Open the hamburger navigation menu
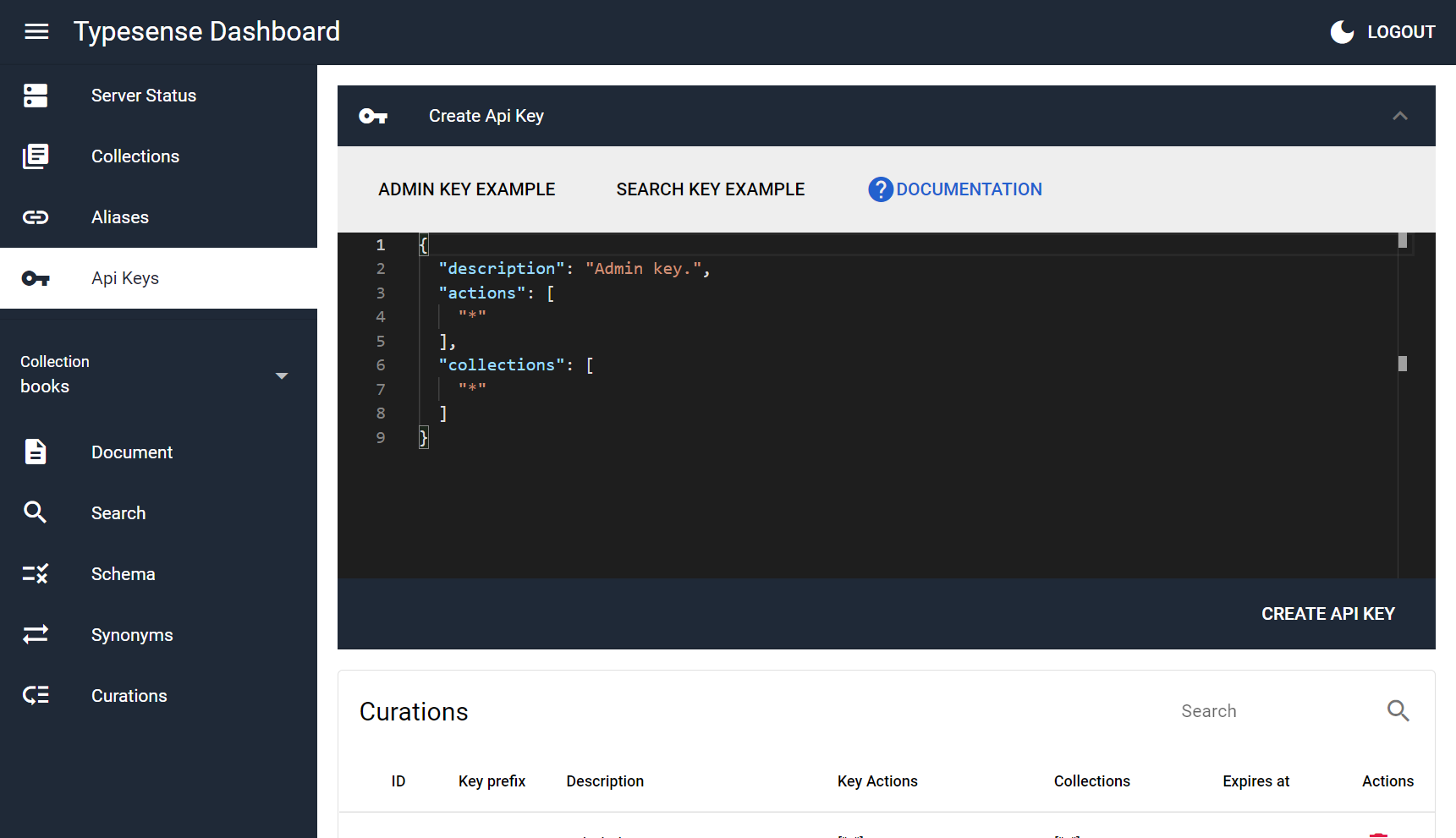Screen dimensions: 1456x838 36,32
